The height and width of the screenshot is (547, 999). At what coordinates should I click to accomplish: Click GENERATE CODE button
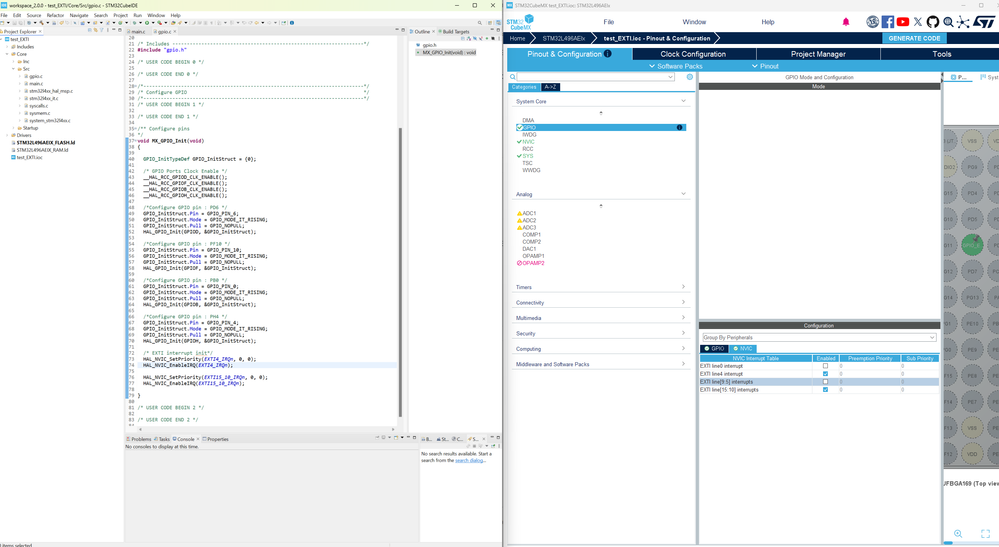(914, 38)
